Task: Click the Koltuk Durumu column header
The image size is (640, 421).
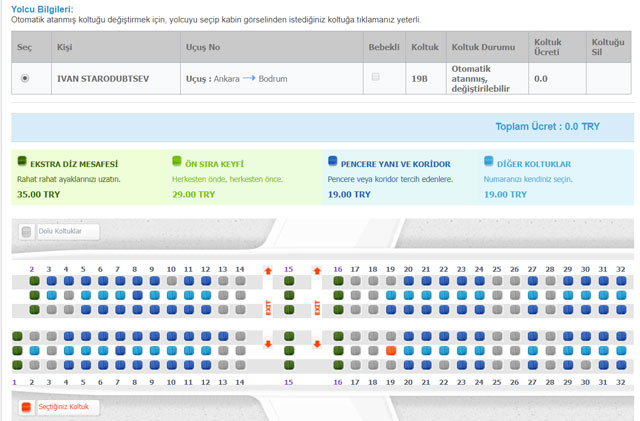Action: [483, 46]
